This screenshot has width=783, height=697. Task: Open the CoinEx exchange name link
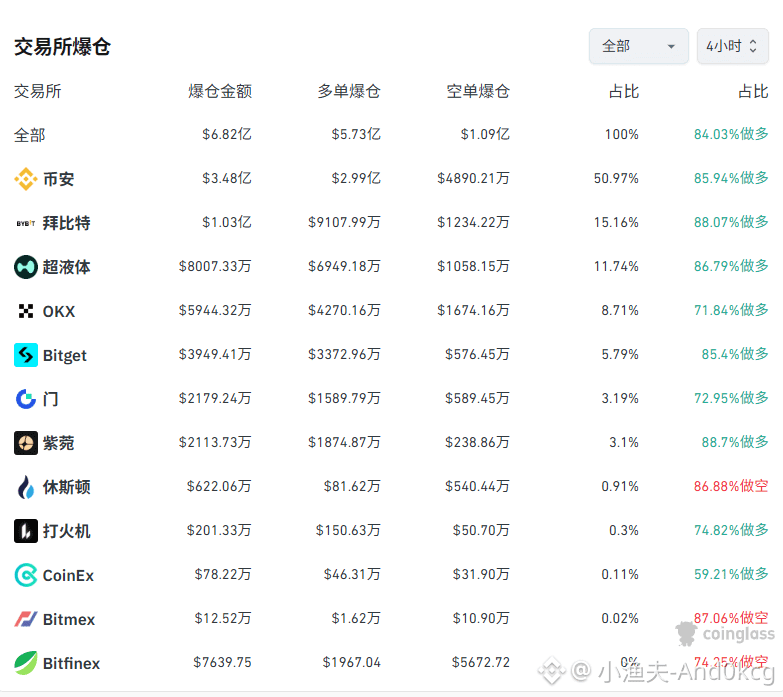68,575
